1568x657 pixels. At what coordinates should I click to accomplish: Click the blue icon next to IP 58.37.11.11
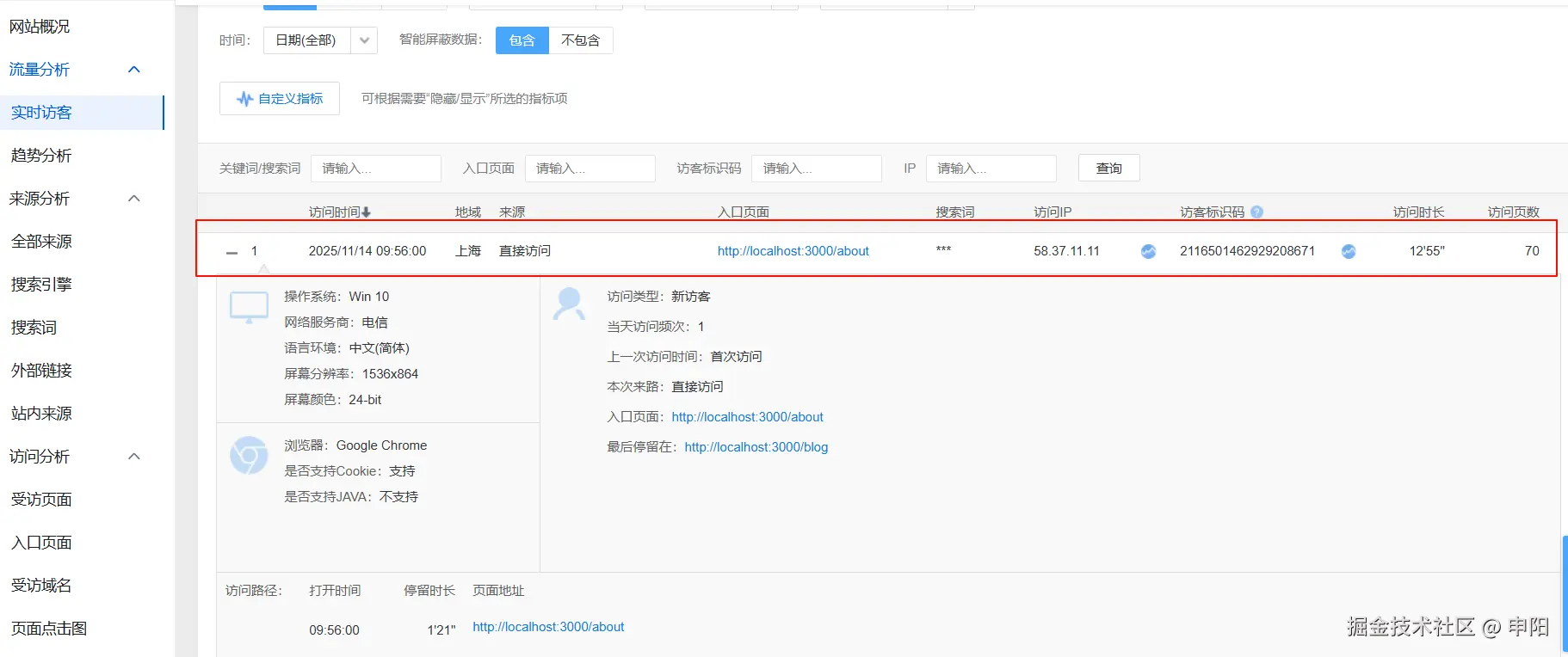click(1148, 251)
